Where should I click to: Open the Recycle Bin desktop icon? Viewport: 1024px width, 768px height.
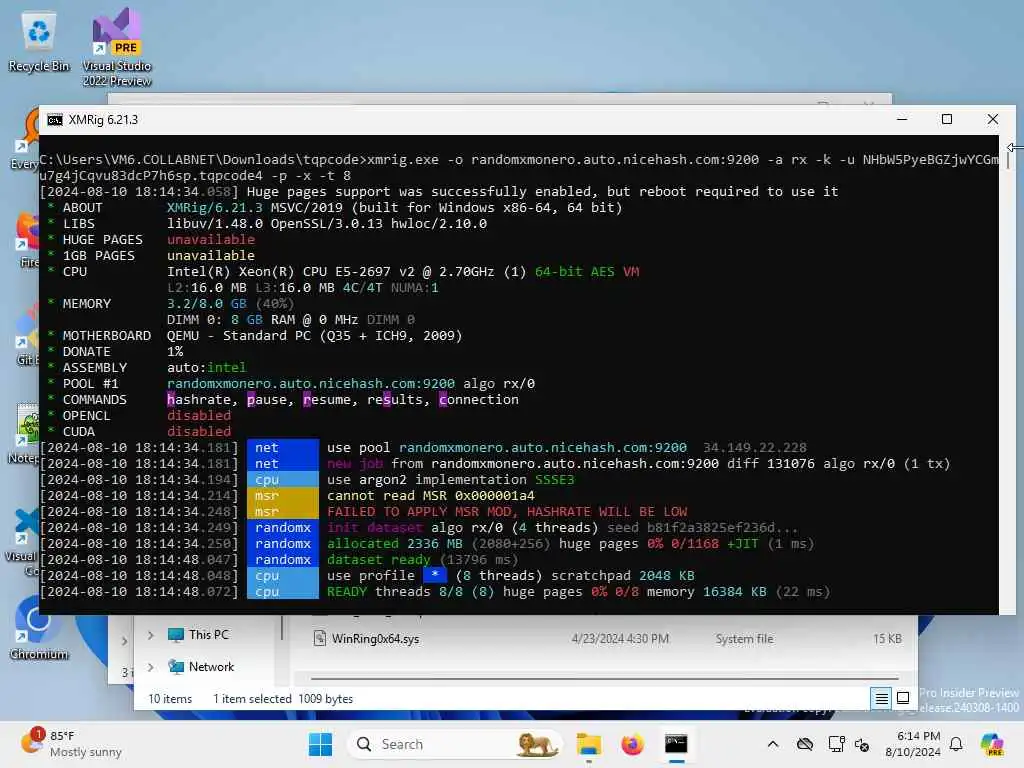pos(39,42)
